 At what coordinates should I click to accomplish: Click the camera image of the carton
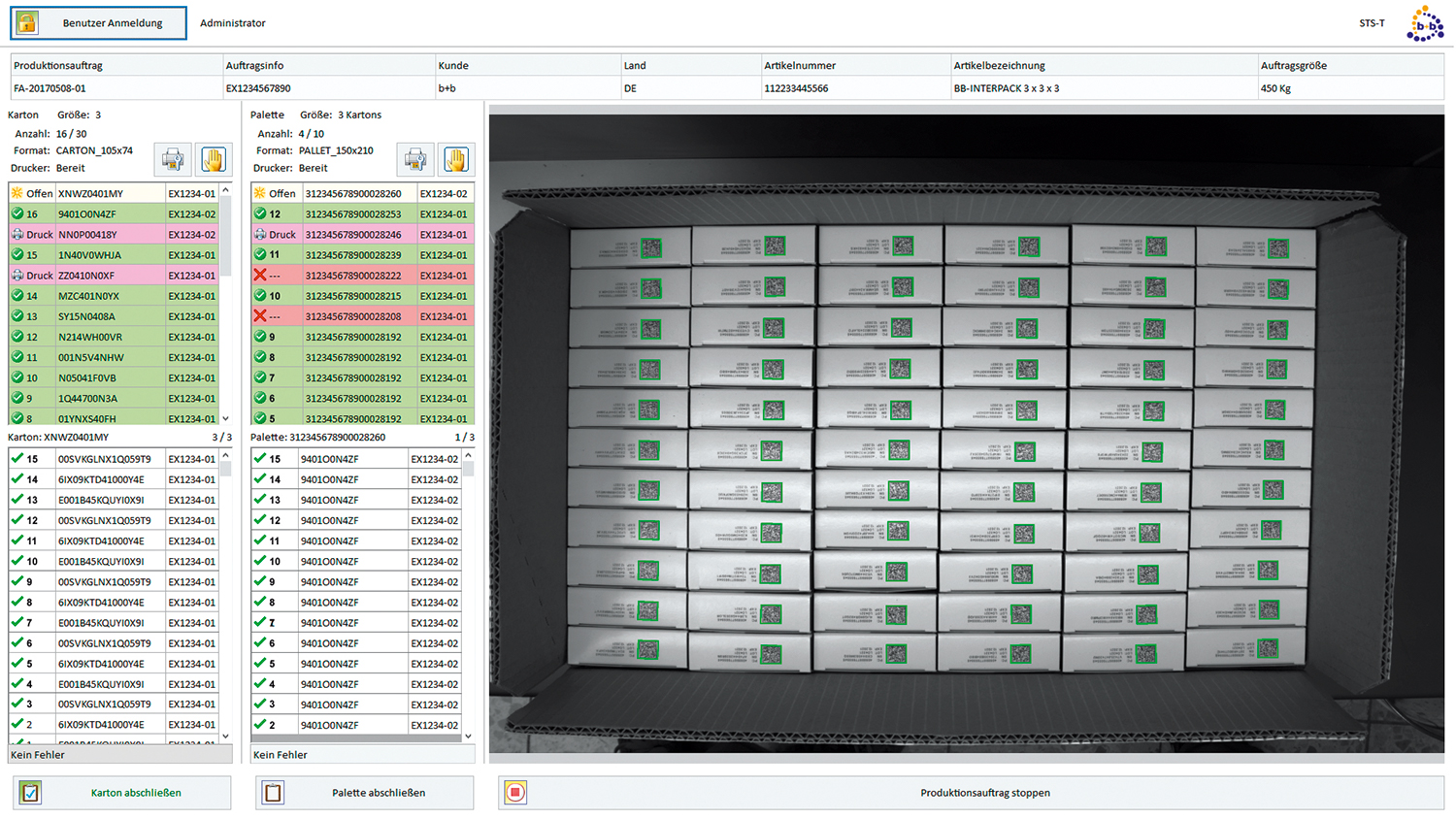click(966, 432)
